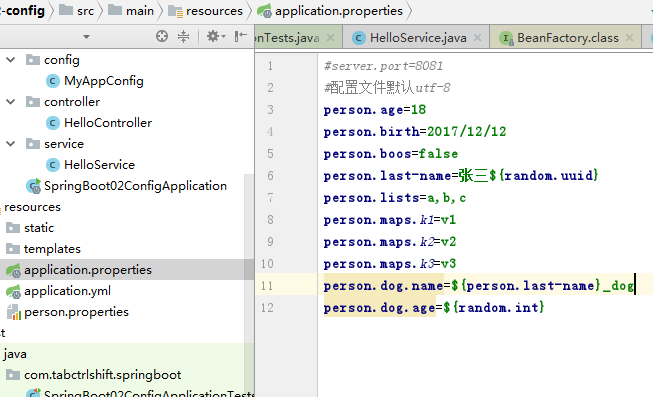This screenshot has height=397, width=653.
Task: Close the BeanFactory.class tab
Action: coord(629,38)
